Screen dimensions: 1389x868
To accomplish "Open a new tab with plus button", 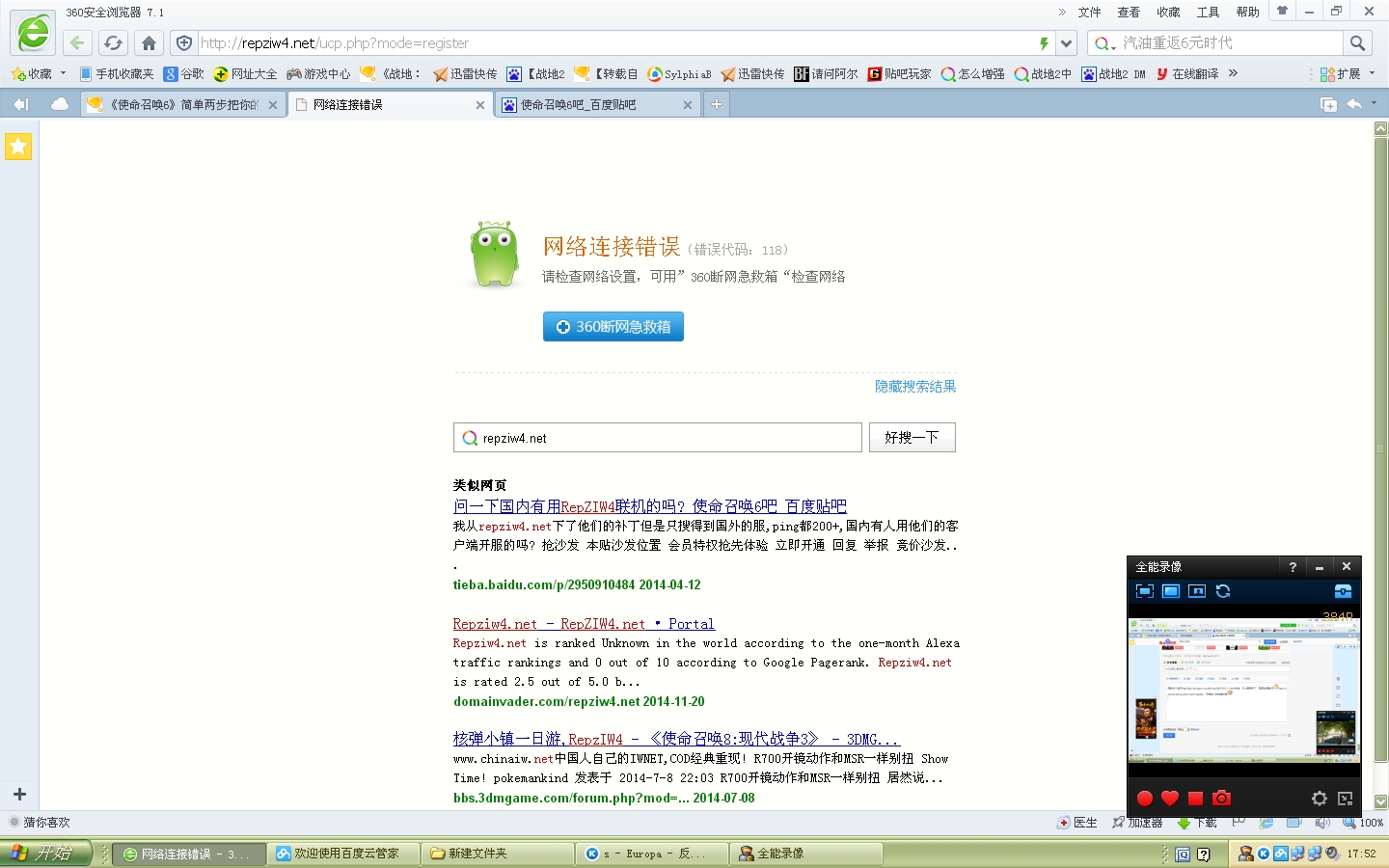I will tap(717, 104).
